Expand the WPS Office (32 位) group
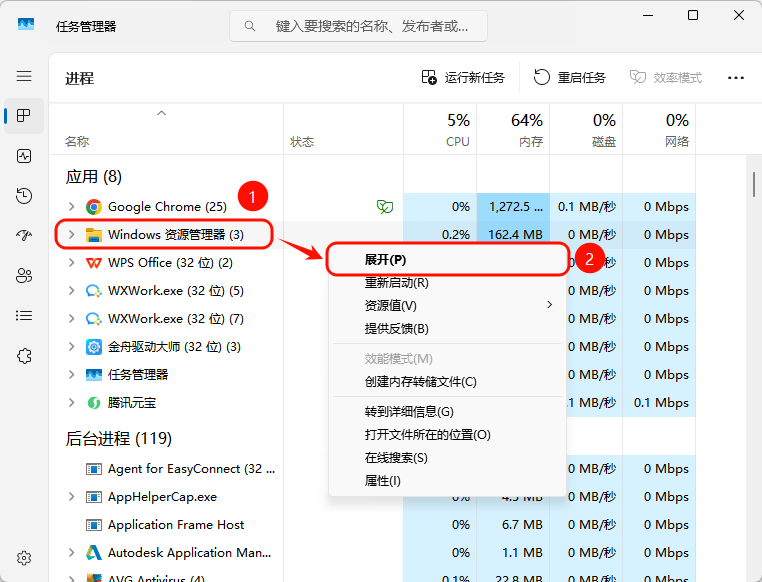Image resolution: width=762 pixels, height=582 pixels. (71, 263)
